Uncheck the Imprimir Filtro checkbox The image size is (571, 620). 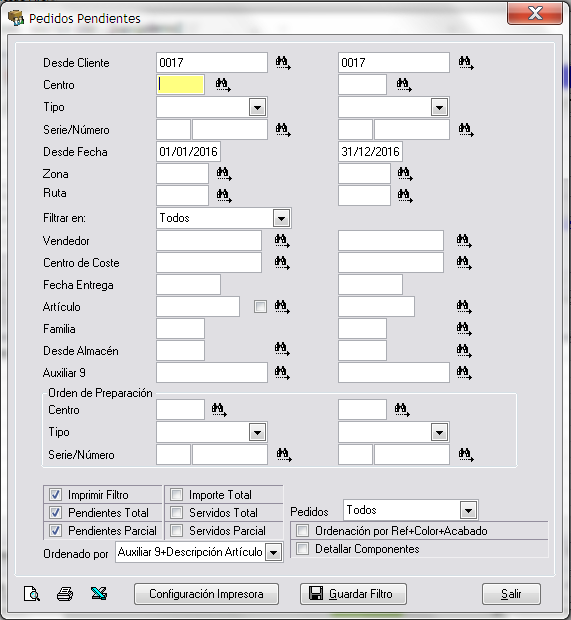coord(55,494)
